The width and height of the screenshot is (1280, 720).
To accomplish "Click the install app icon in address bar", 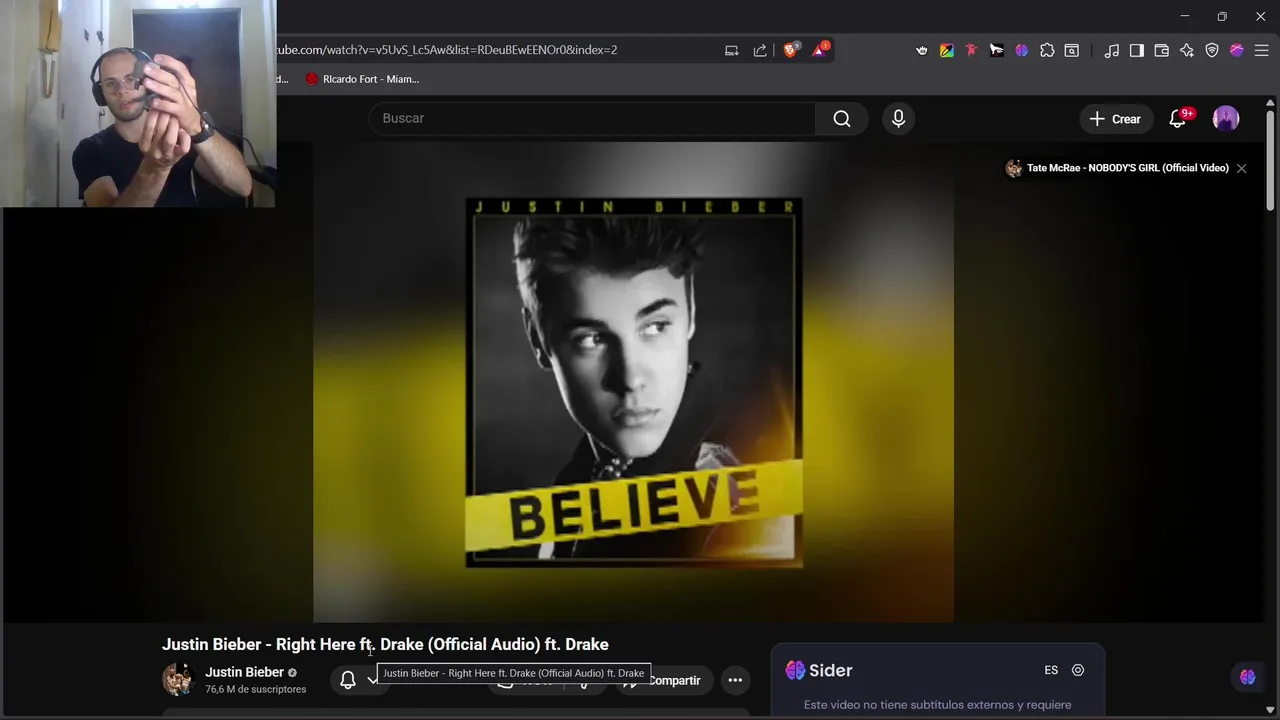I will click(732, 50).
